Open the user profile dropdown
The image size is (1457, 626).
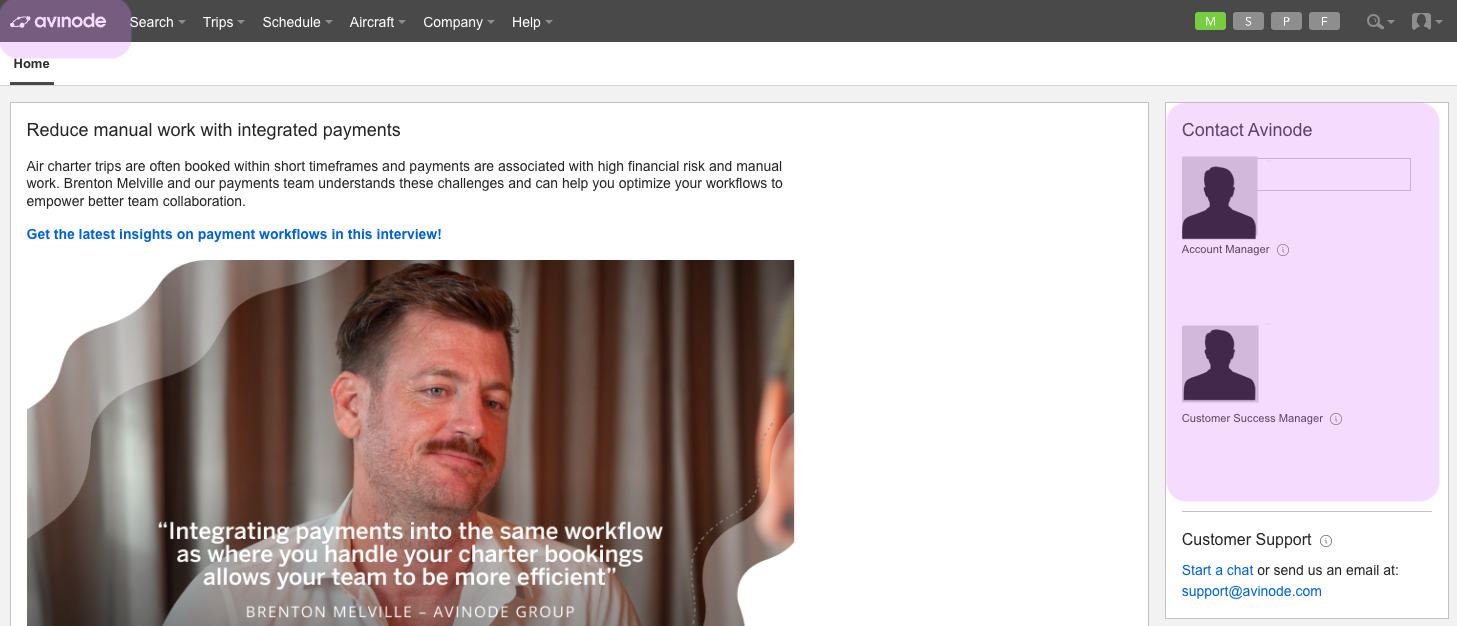pos(1427,21)
